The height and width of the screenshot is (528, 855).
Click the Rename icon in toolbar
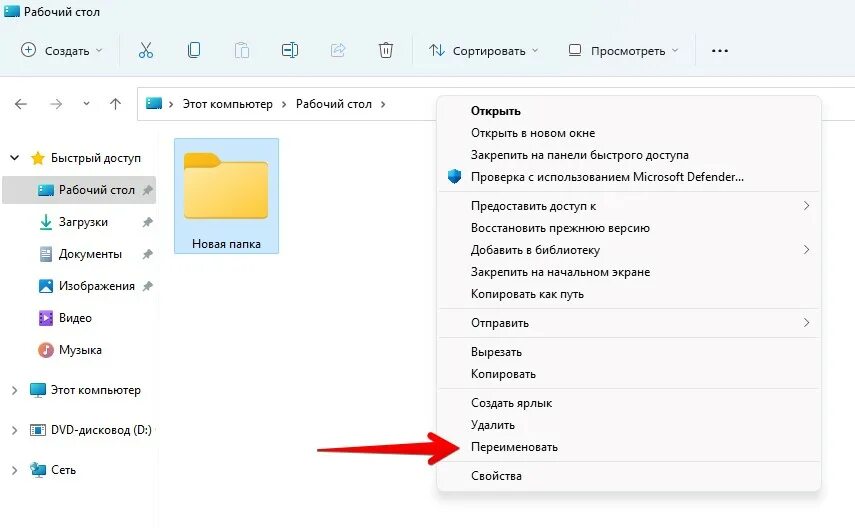(290, 50)
